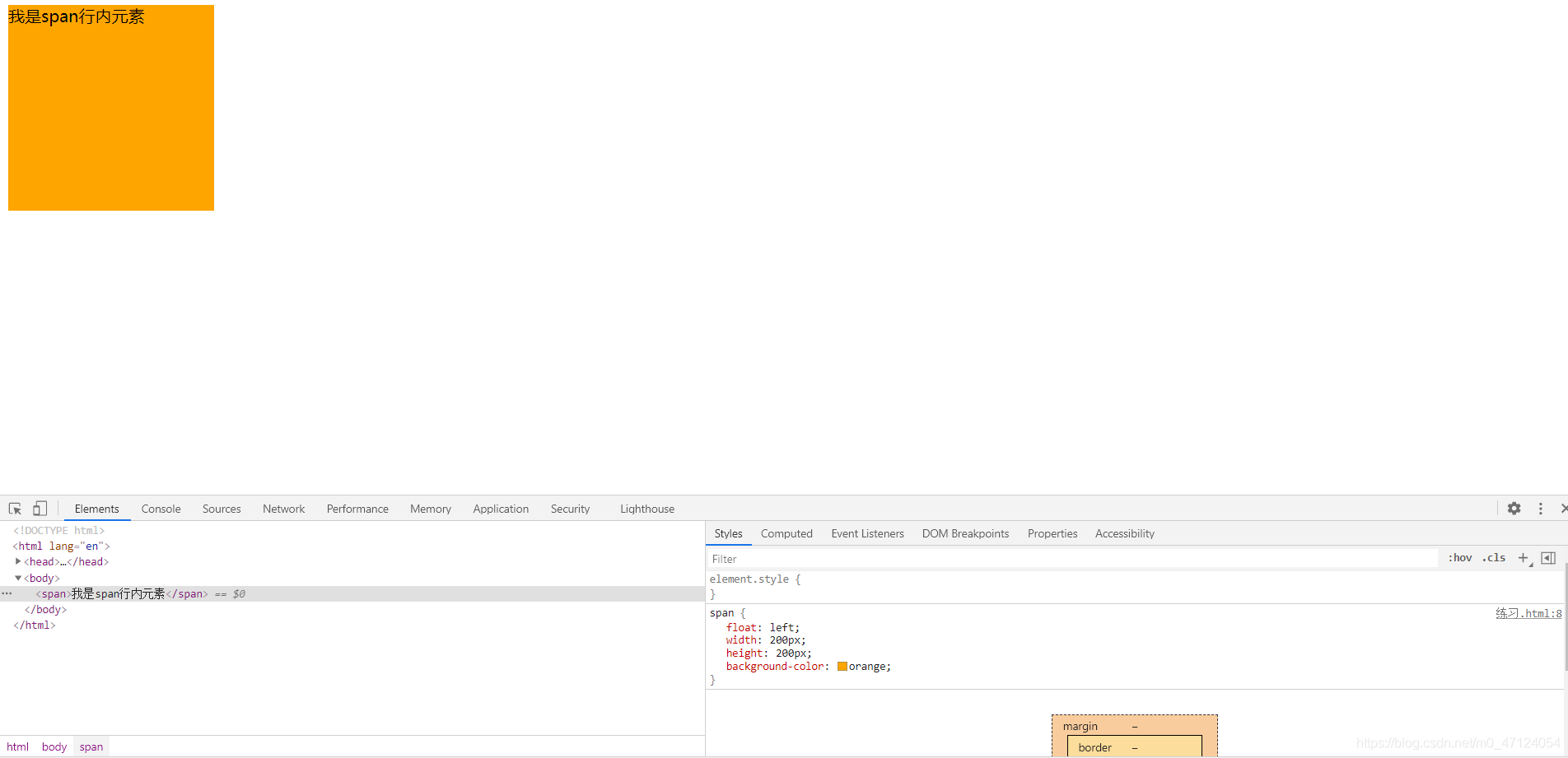Click the margin label in box model

point(1080,726)
